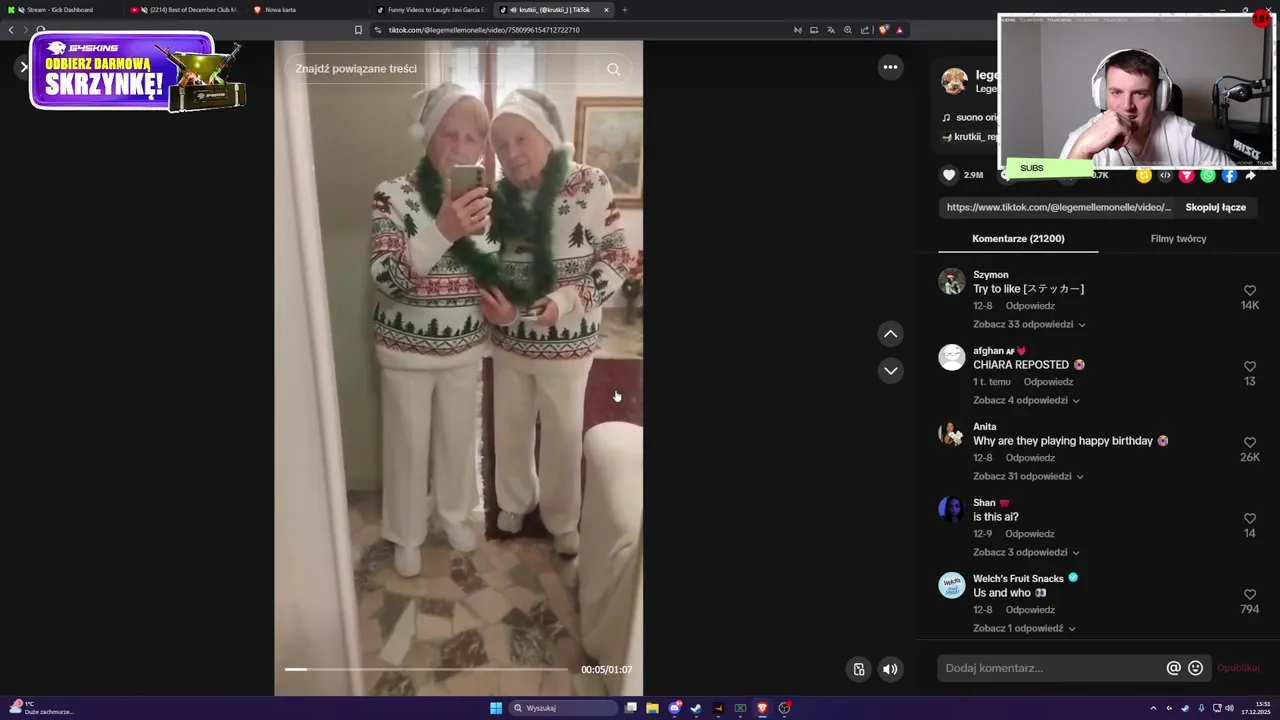
Task: Like Szymon's comment
Action: tap(1250, 291)
